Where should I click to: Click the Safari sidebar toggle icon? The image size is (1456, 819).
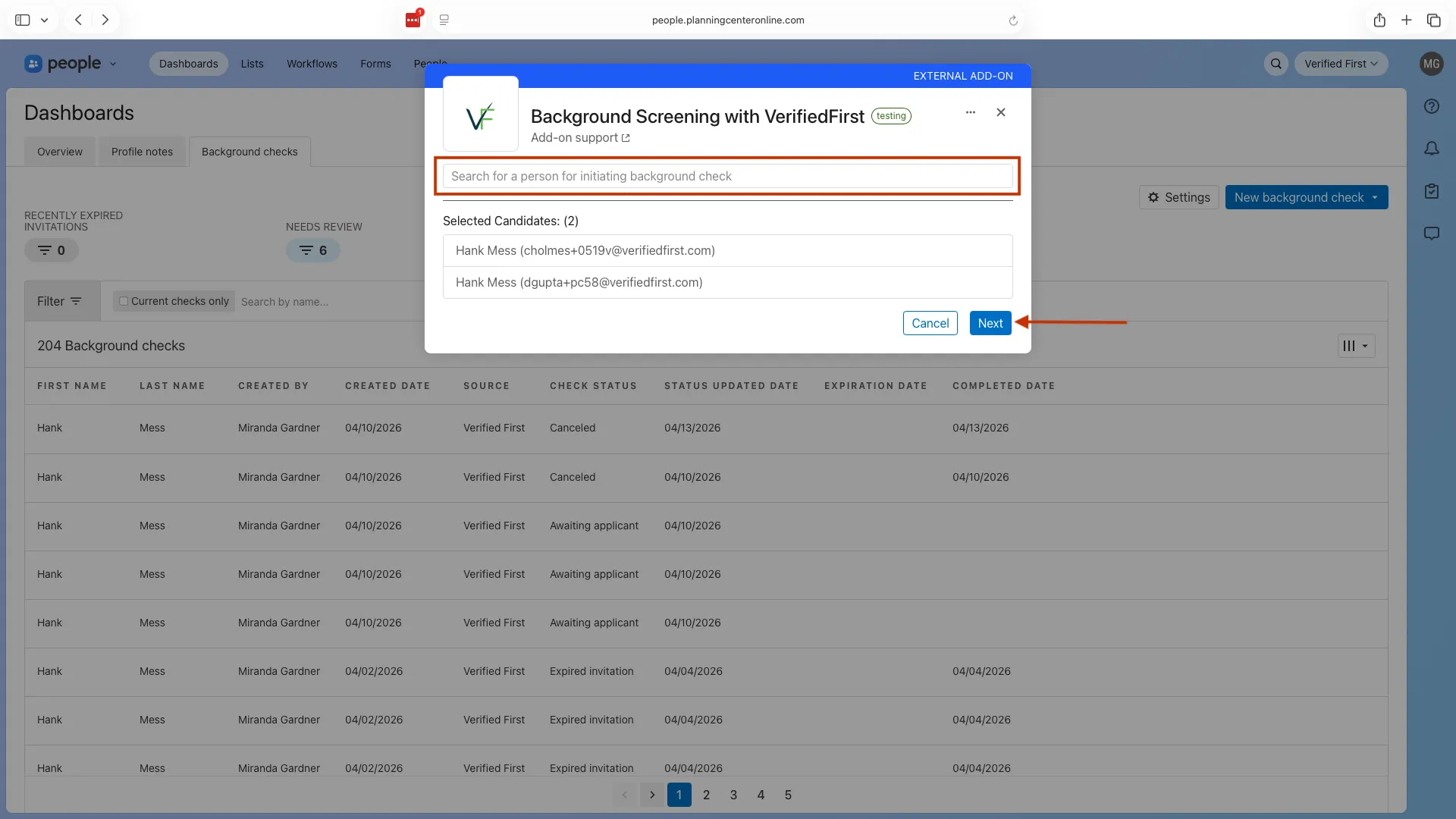[x=23, y=20]
